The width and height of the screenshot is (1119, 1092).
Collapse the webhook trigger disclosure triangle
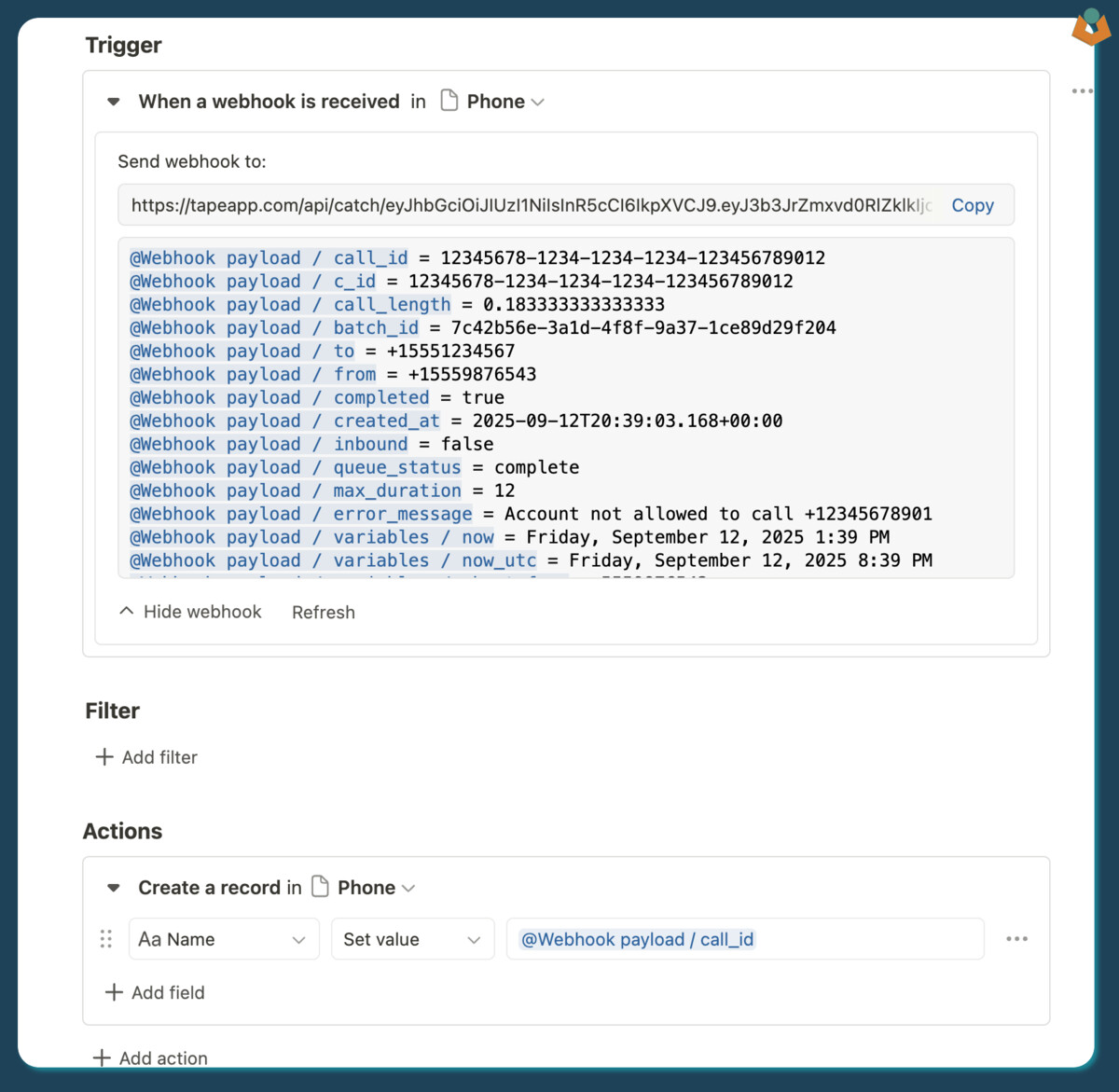point(114,102)
